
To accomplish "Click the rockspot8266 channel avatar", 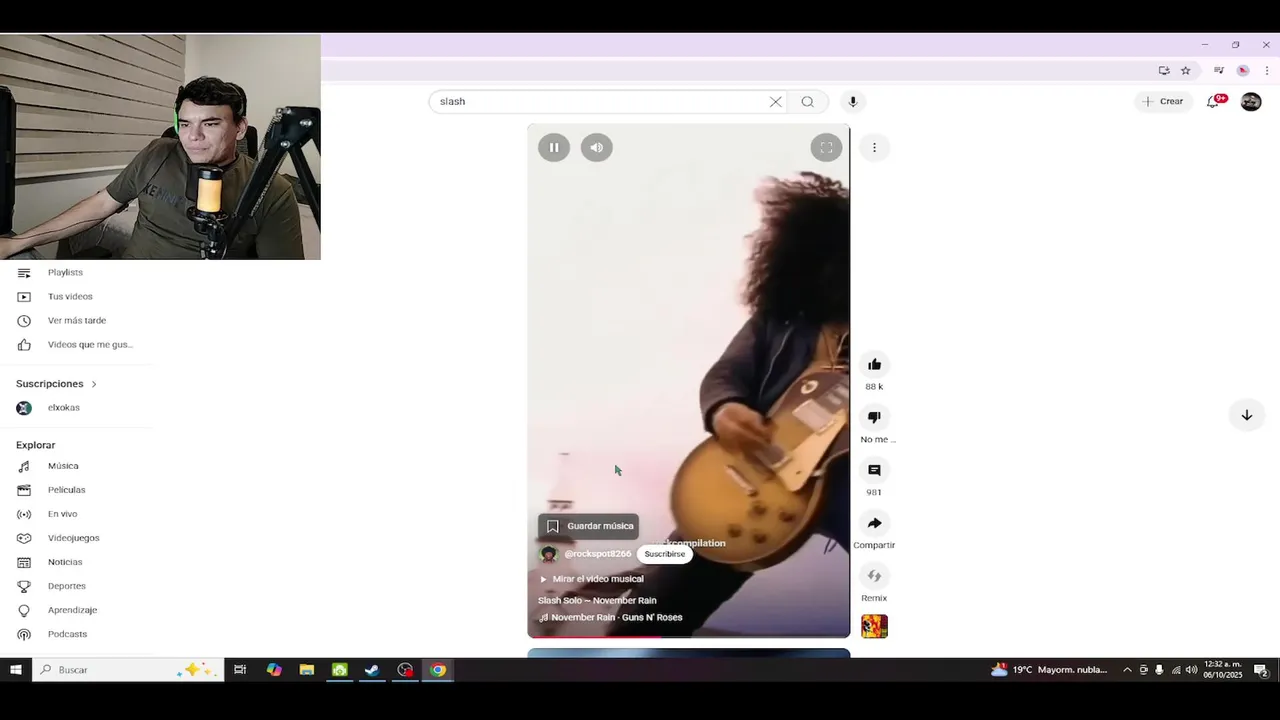I will (548, 554).
